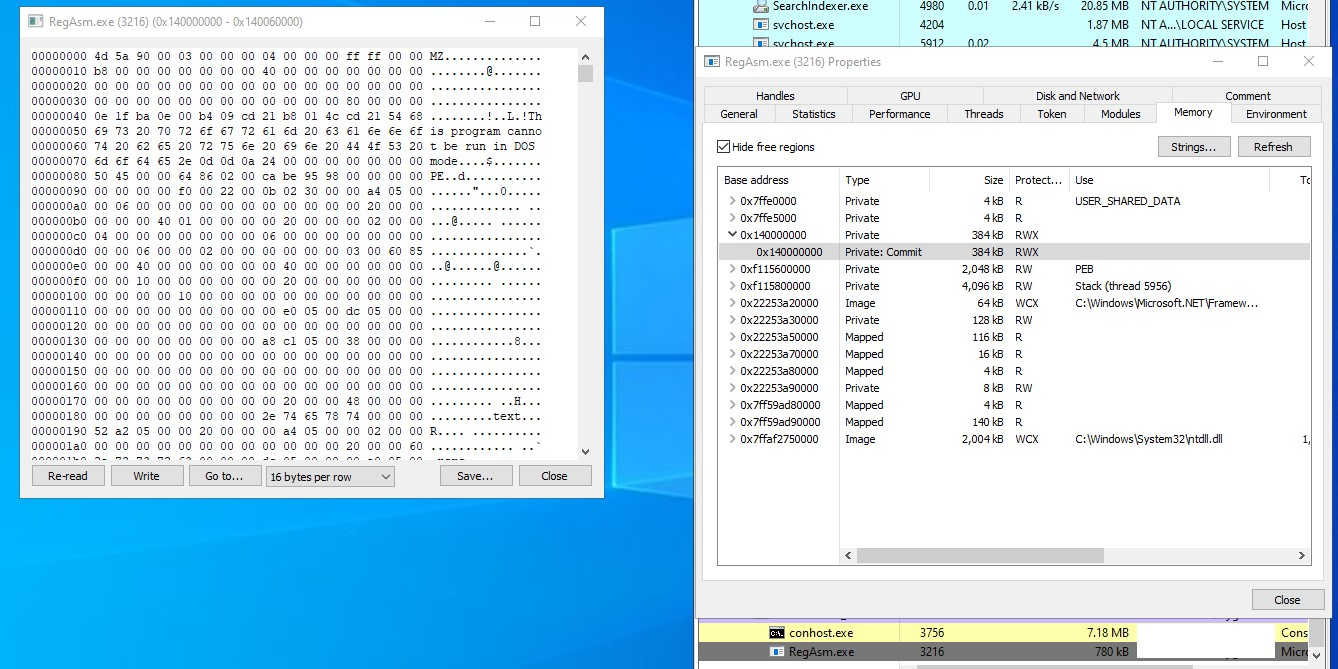Expand the 0x22253a20000 image region
Screen dimensions: 1338x669
[x=732, y=303]
